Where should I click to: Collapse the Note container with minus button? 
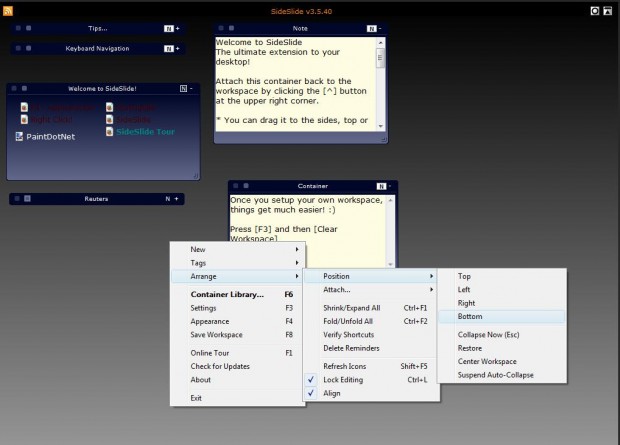[x=380, y=28]
